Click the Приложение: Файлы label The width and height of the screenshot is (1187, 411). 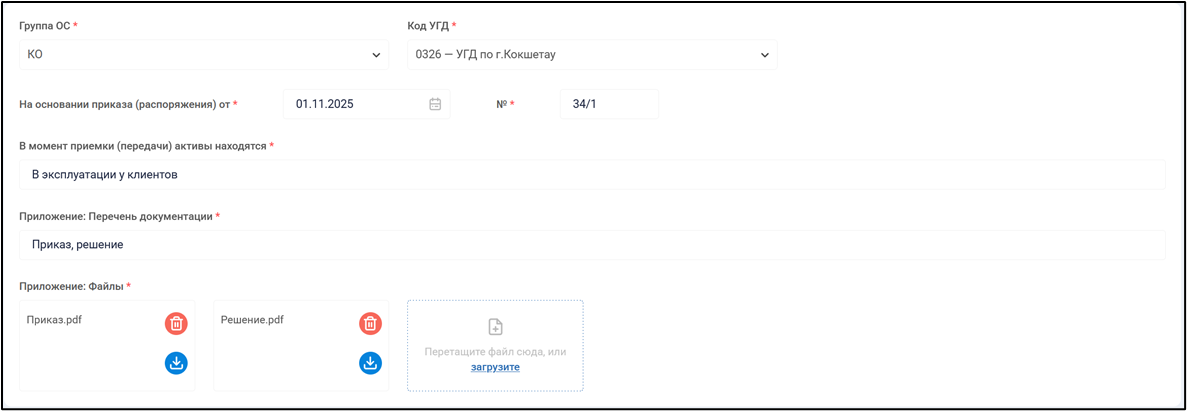71,286
